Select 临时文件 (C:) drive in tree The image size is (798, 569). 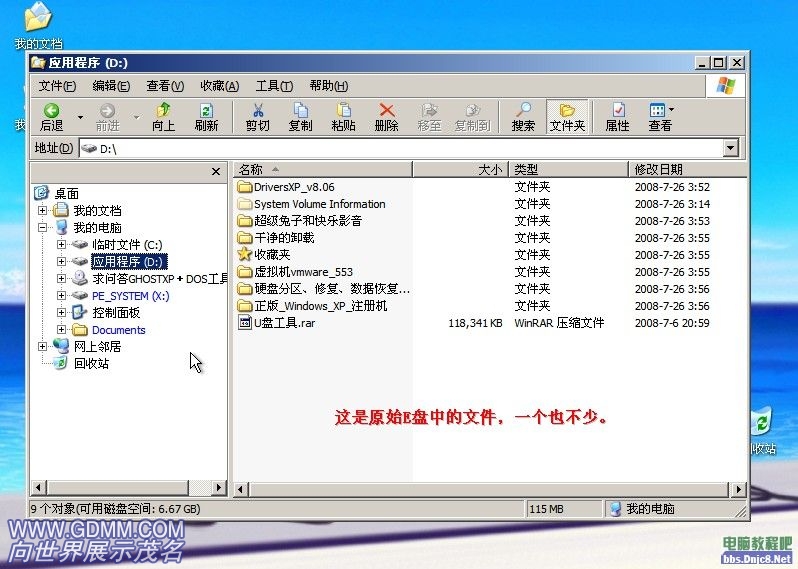pyautogui.click(x=127, y=245)
